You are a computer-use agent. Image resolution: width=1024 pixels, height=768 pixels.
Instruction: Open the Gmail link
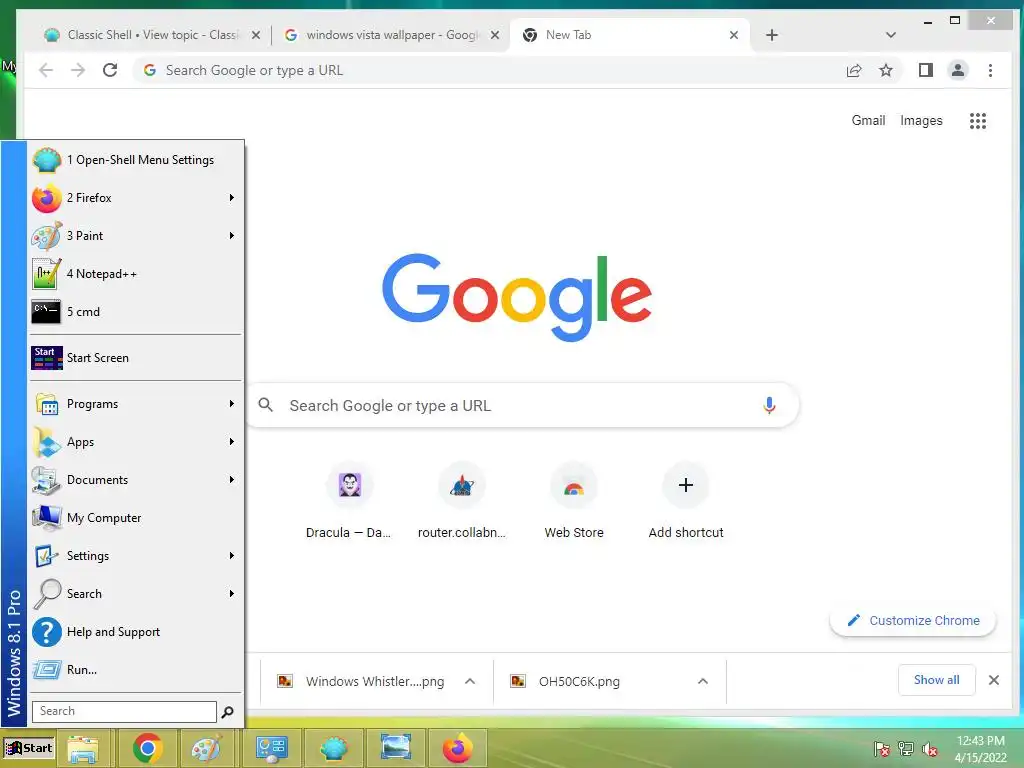click(868, 121)
